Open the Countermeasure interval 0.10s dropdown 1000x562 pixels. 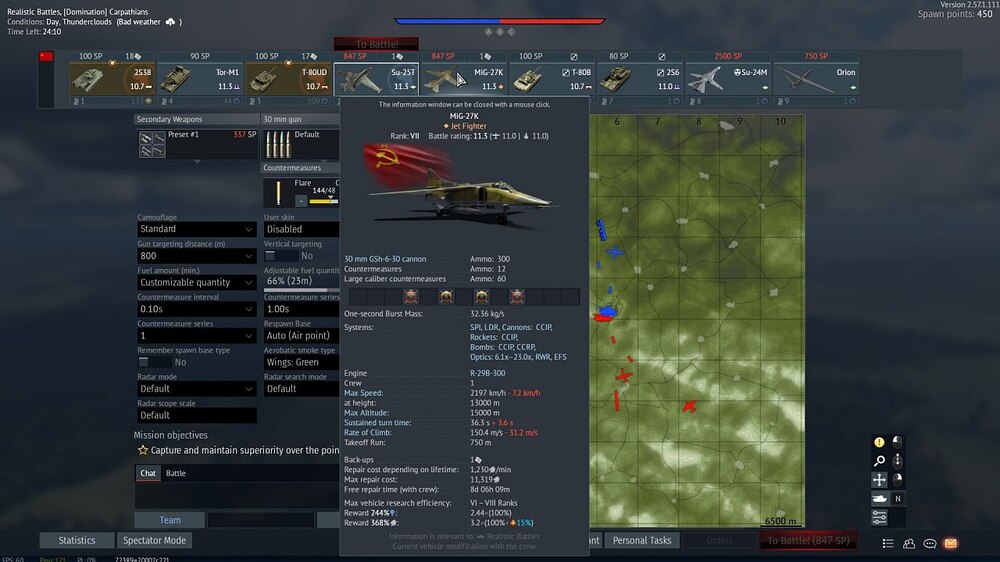(196, 309)
